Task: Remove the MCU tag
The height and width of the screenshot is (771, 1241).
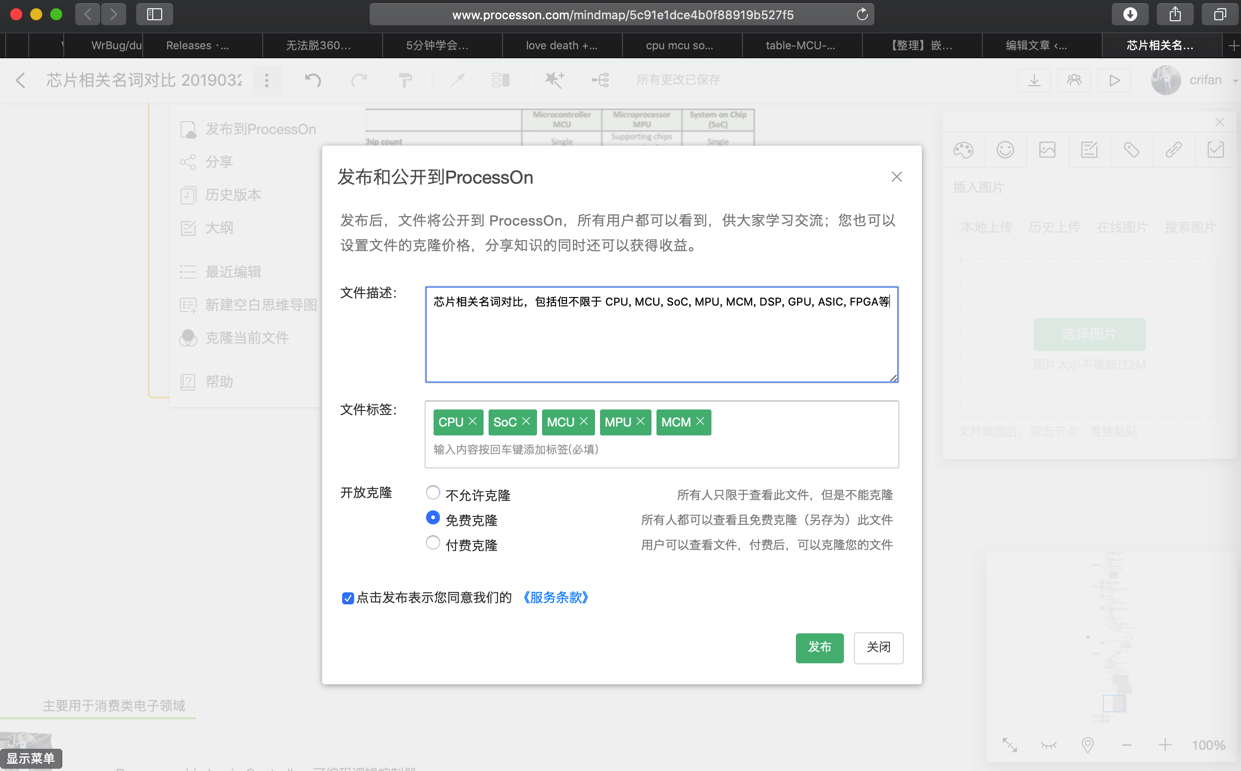Action: [x=584, y=422]
